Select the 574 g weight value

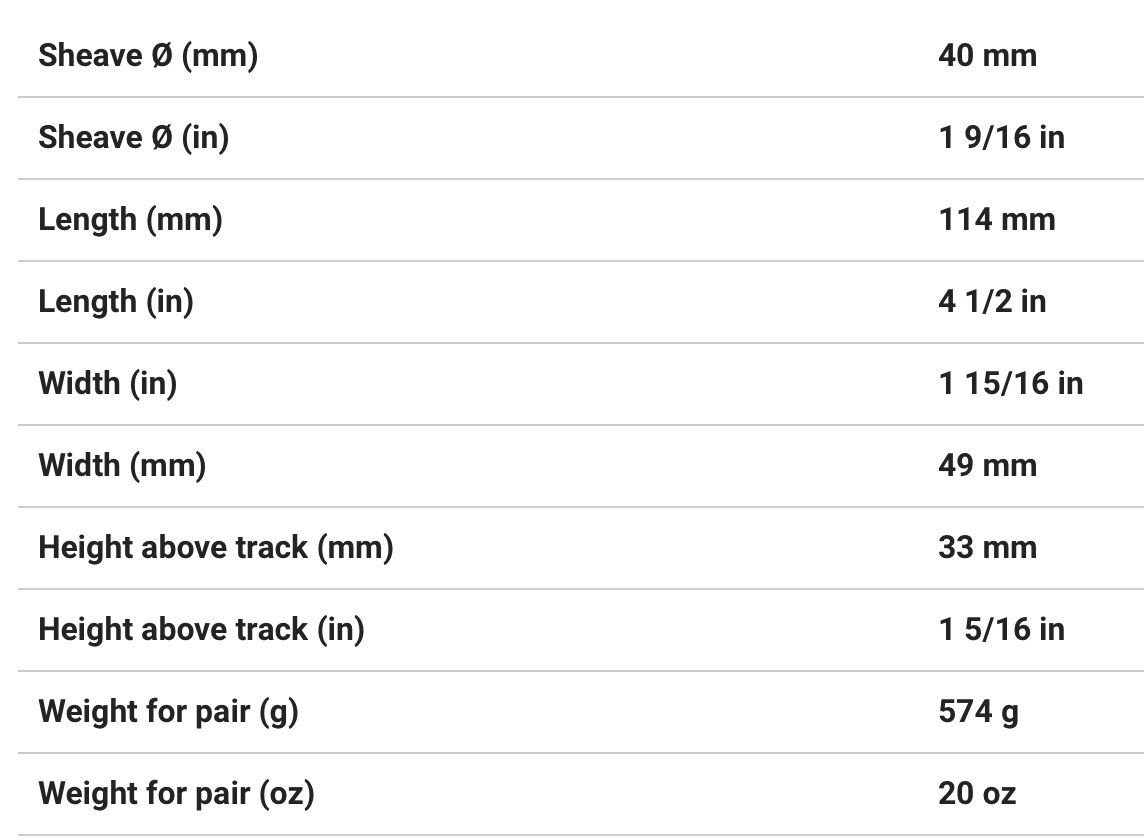point(978,712)
